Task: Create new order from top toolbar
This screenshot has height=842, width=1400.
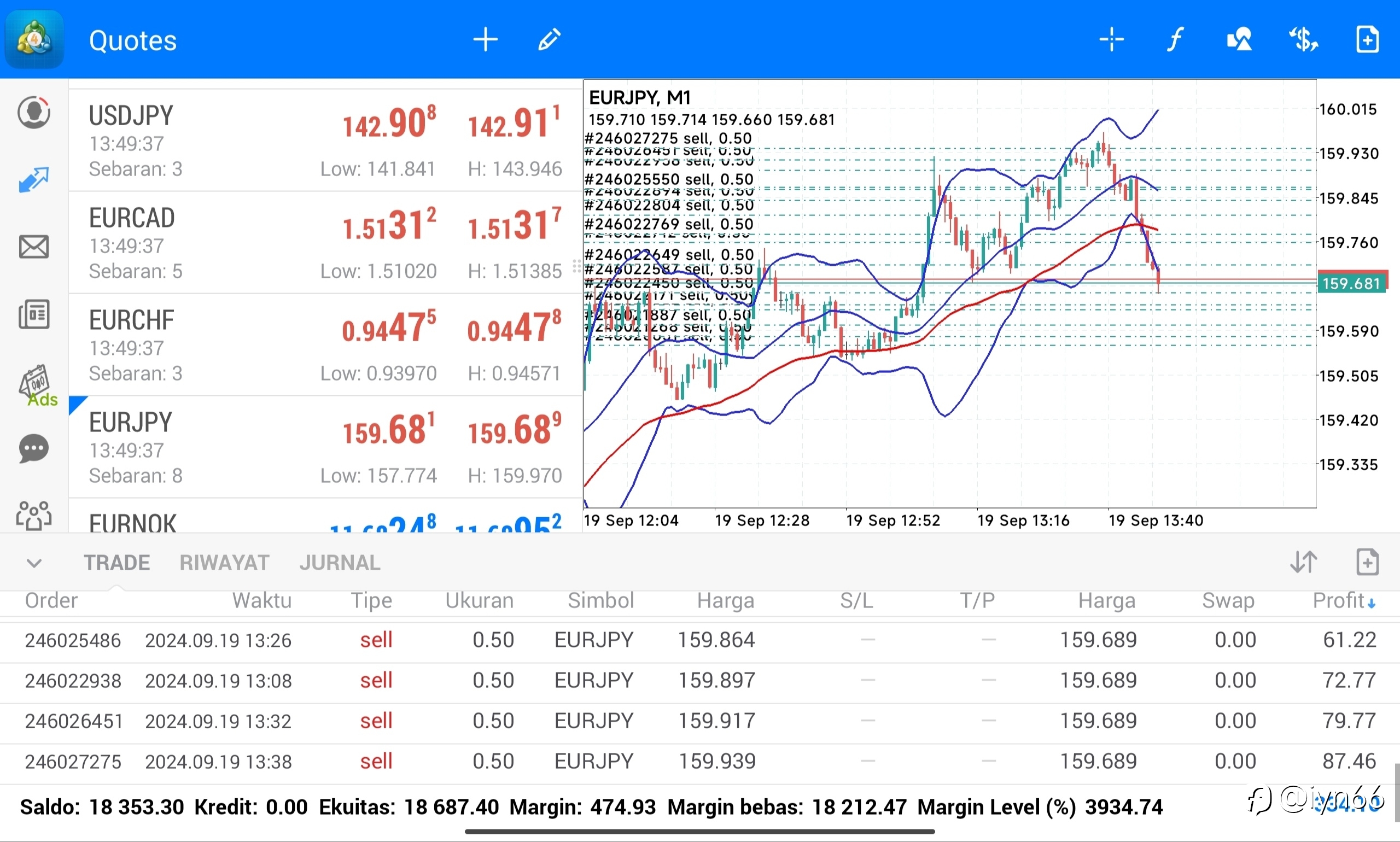Action: [1367, 40]
